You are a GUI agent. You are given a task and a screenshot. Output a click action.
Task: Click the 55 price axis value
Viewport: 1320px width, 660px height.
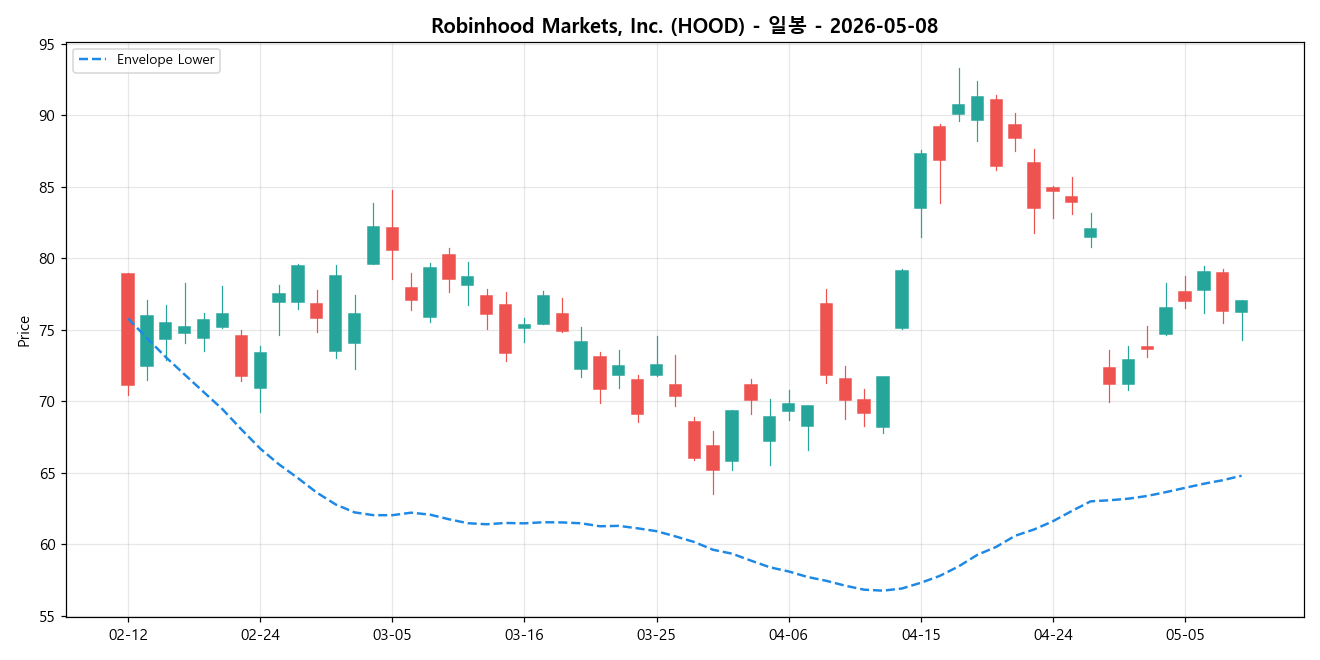48,617
